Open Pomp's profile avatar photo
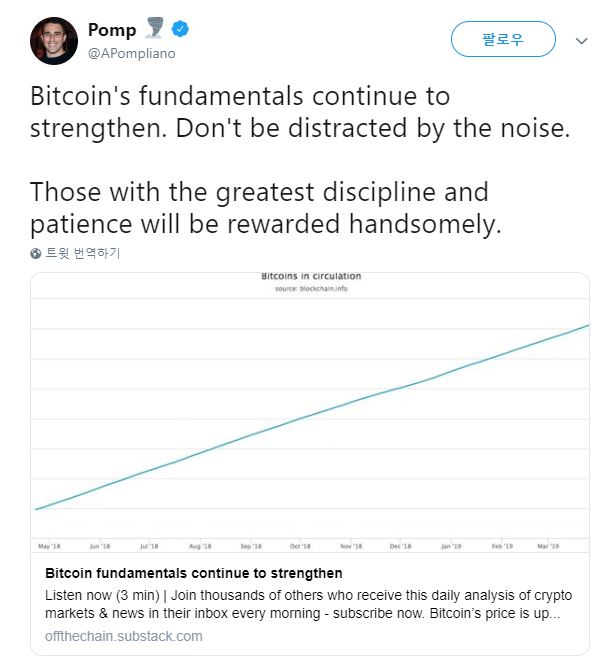Image resolution: width=614 pixels, height=667 pixels. click(x=54, y=41)
